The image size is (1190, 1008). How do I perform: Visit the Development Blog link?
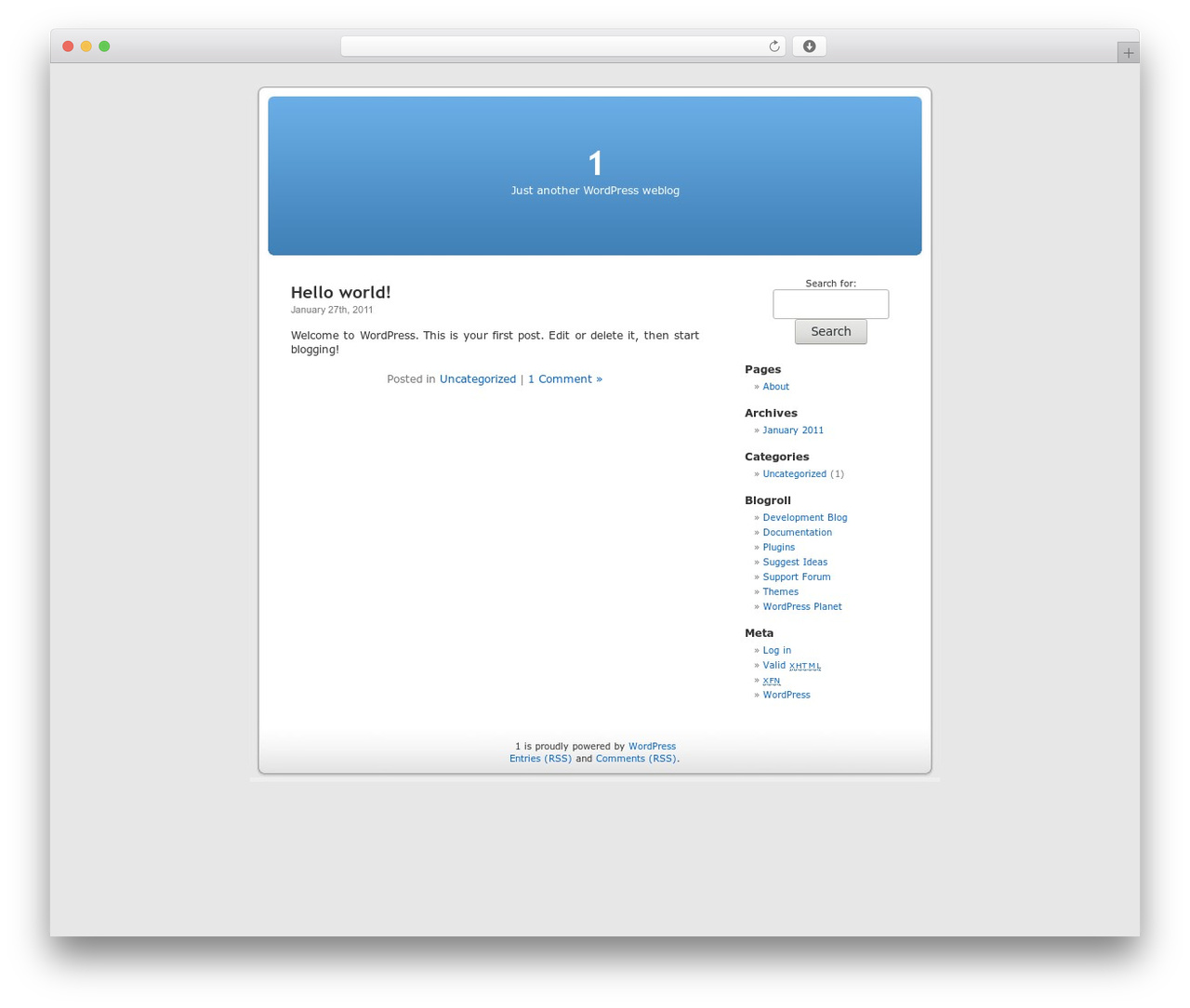[805, 518]
